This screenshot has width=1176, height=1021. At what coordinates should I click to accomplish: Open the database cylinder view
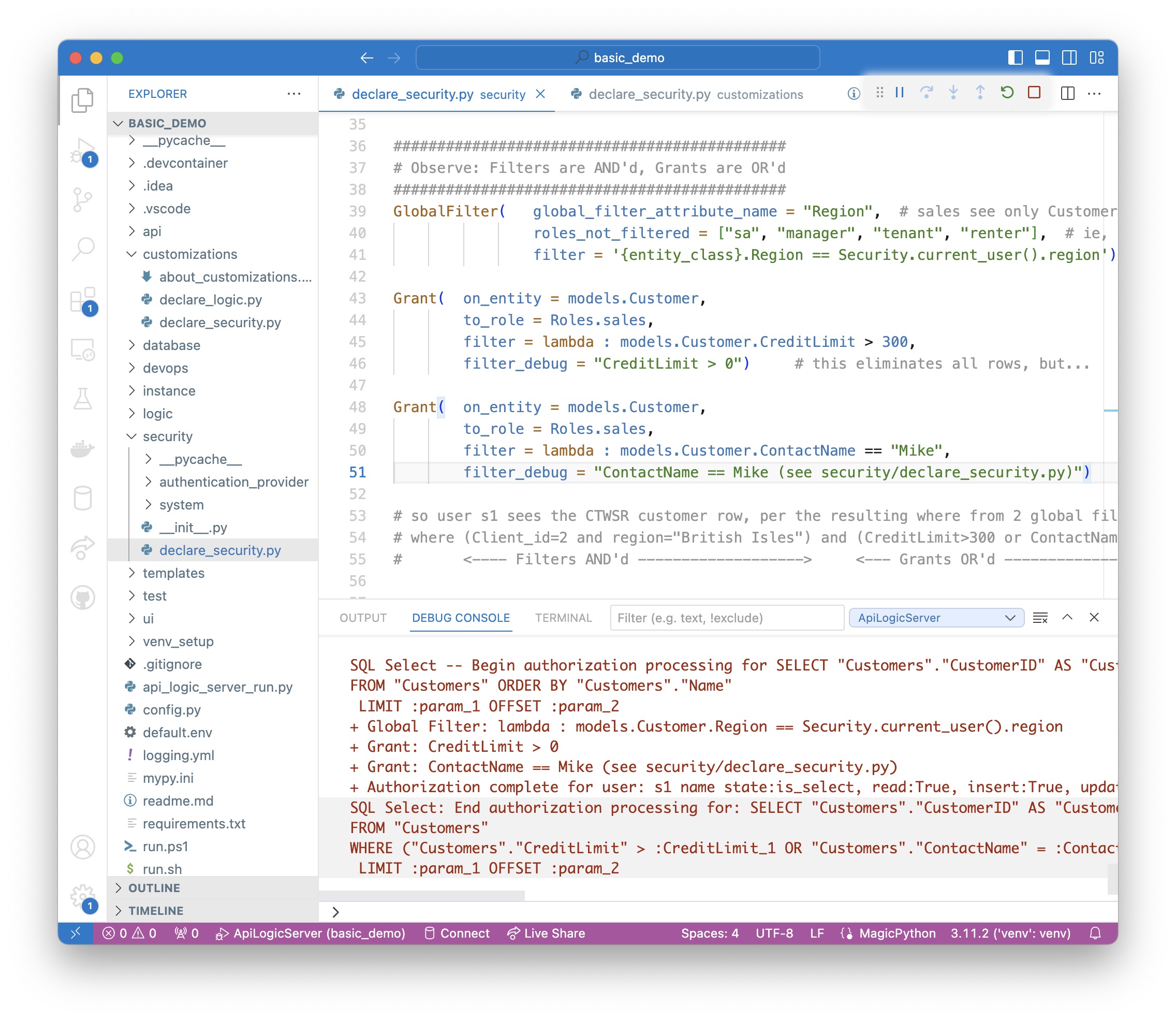pos(83,499)
